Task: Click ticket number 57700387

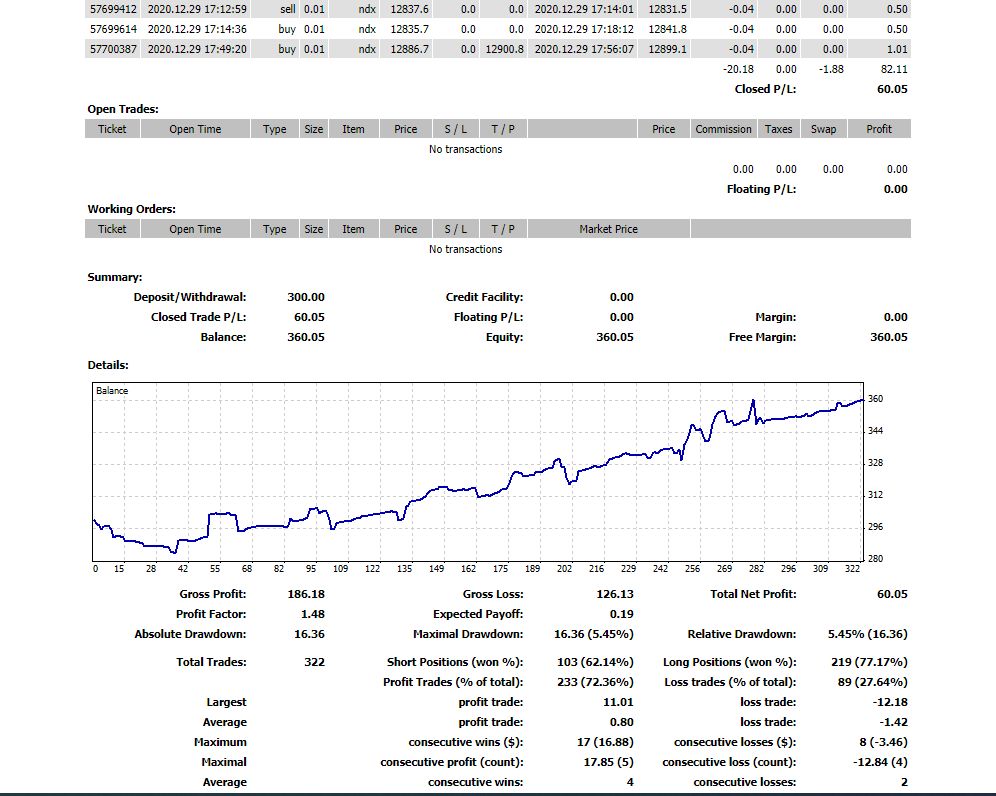Action: pos(112,49)
